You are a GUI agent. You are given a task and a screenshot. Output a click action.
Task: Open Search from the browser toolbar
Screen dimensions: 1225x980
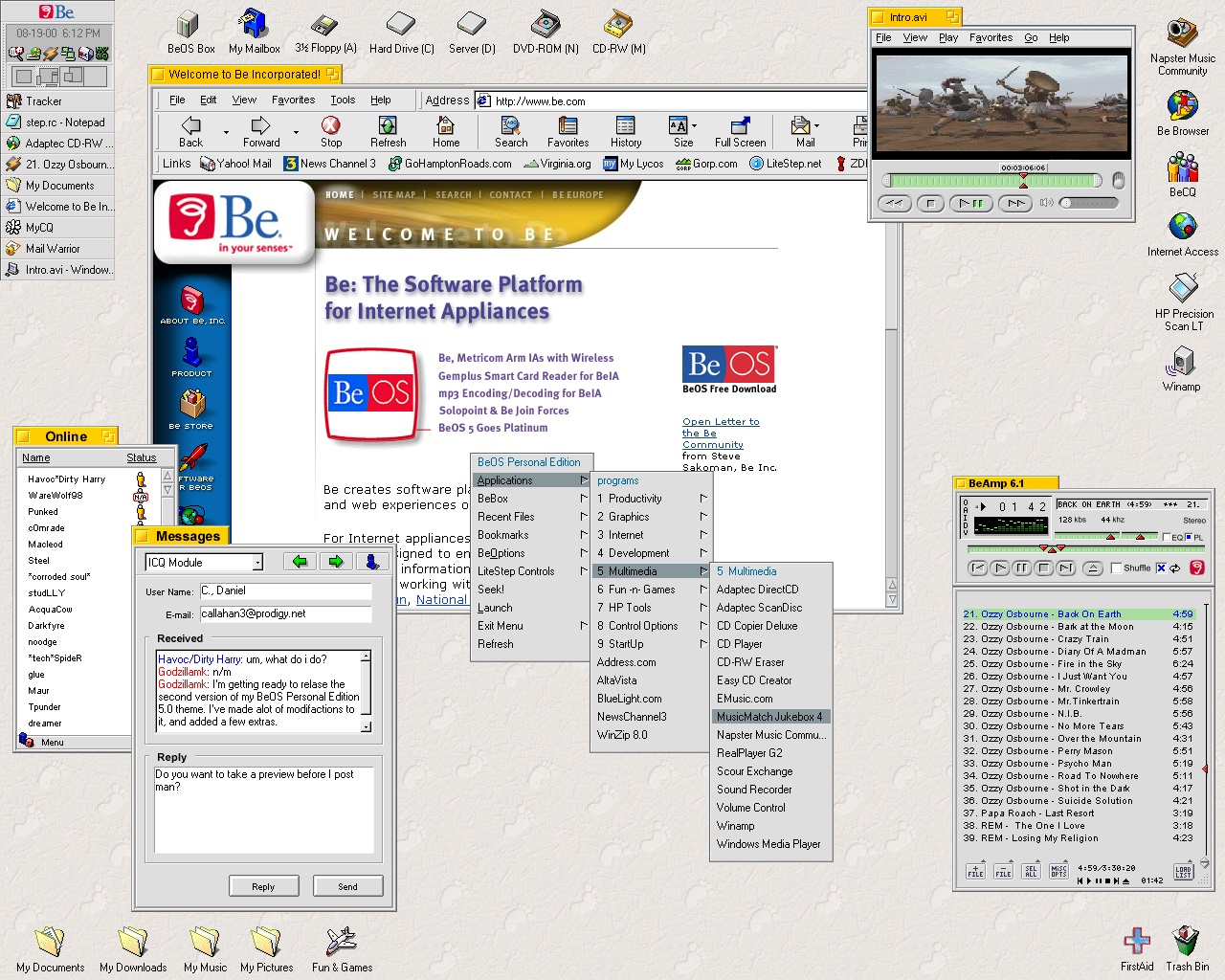point(511,132)
